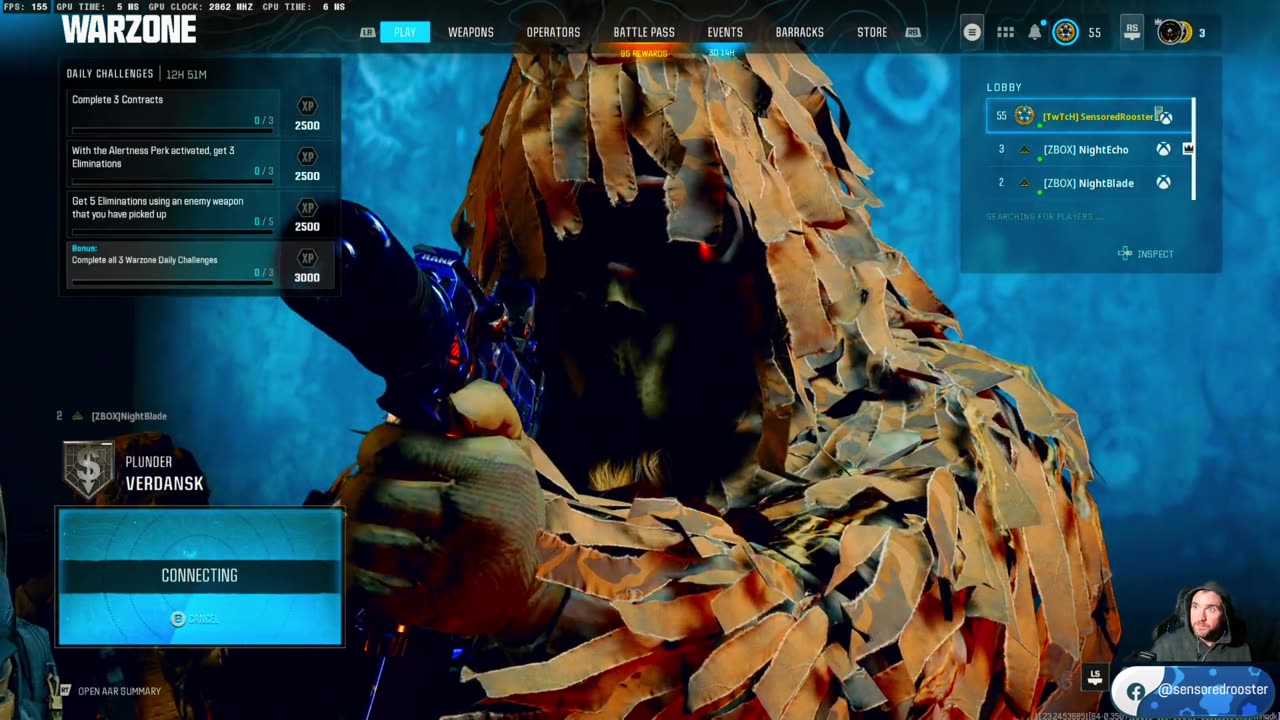Click XP icon for Alertness Perk challenge
Viewport: 1280px width, 720px height.
[x=307, y=157]
